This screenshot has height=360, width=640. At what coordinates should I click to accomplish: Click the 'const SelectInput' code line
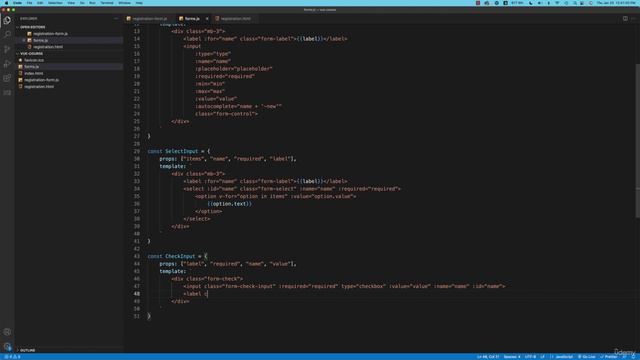point(179,151)
